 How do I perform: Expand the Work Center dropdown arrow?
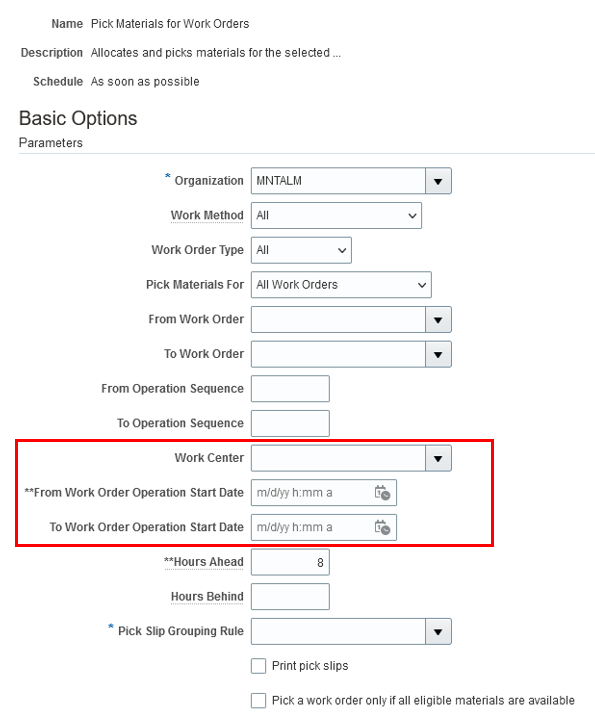pyautogui.click(x=438, y=458)
